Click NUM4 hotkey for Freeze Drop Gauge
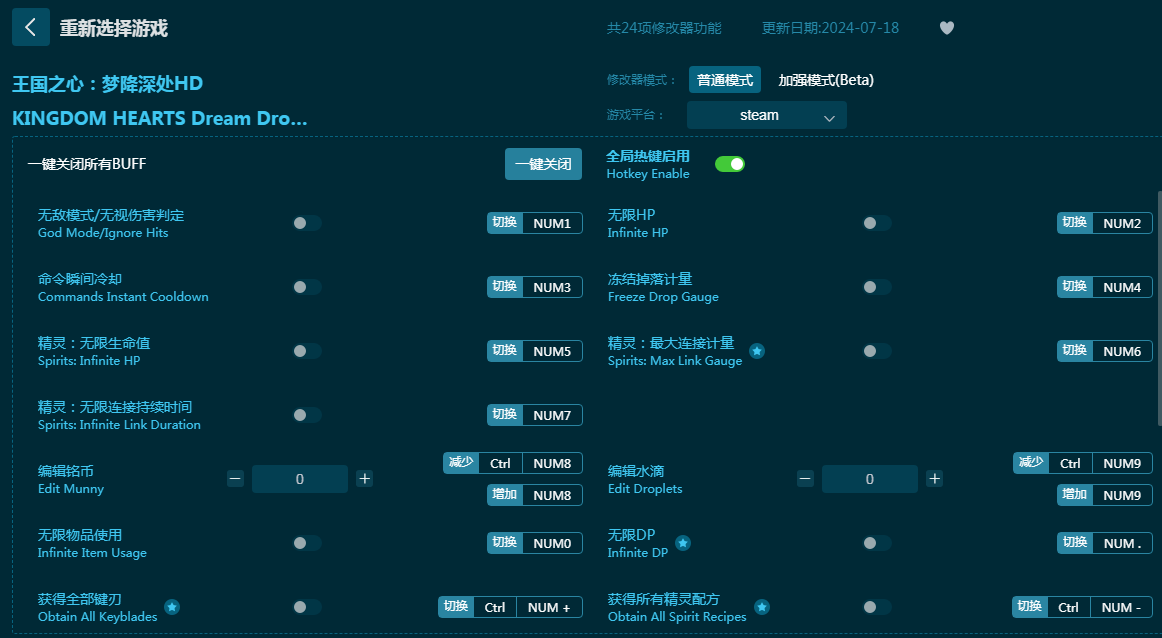The height and width of the screenshot is (638, 1162). 1104,287
